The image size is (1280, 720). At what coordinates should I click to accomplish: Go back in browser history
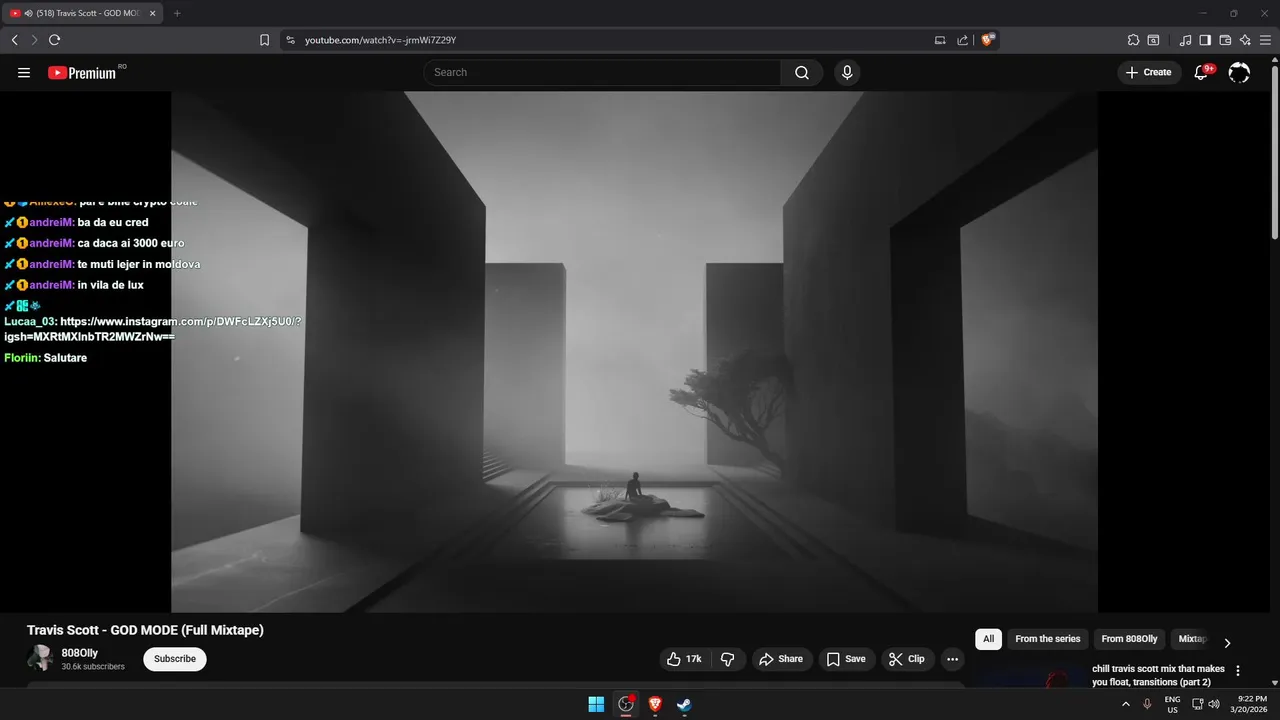14,40
